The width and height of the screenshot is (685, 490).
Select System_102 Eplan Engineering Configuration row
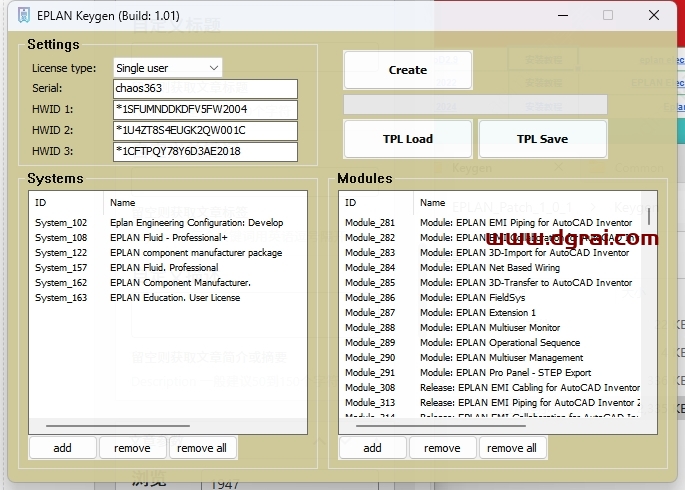(x=168, y=223)
